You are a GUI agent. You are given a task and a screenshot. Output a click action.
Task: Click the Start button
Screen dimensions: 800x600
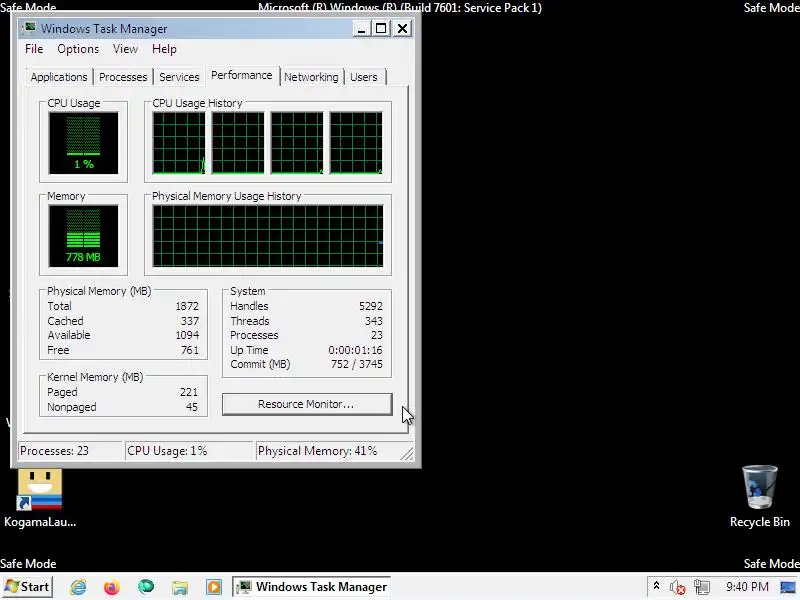pyautogui.click(x=27, y=587)
